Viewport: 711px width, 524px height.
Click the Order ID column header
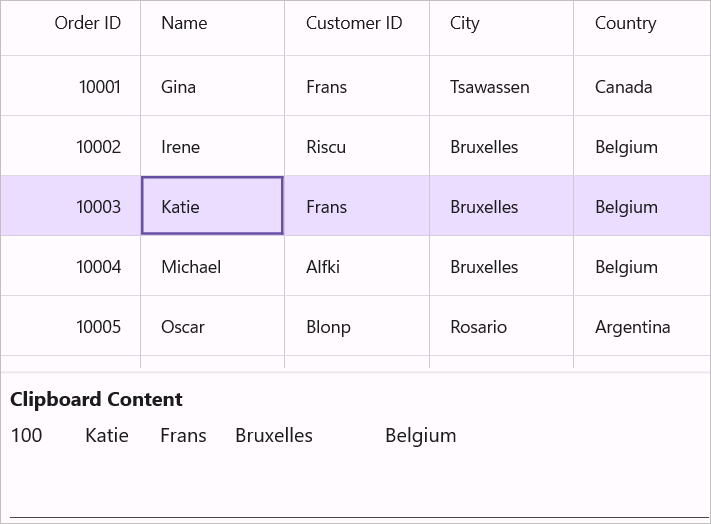[x=87, y=23]
